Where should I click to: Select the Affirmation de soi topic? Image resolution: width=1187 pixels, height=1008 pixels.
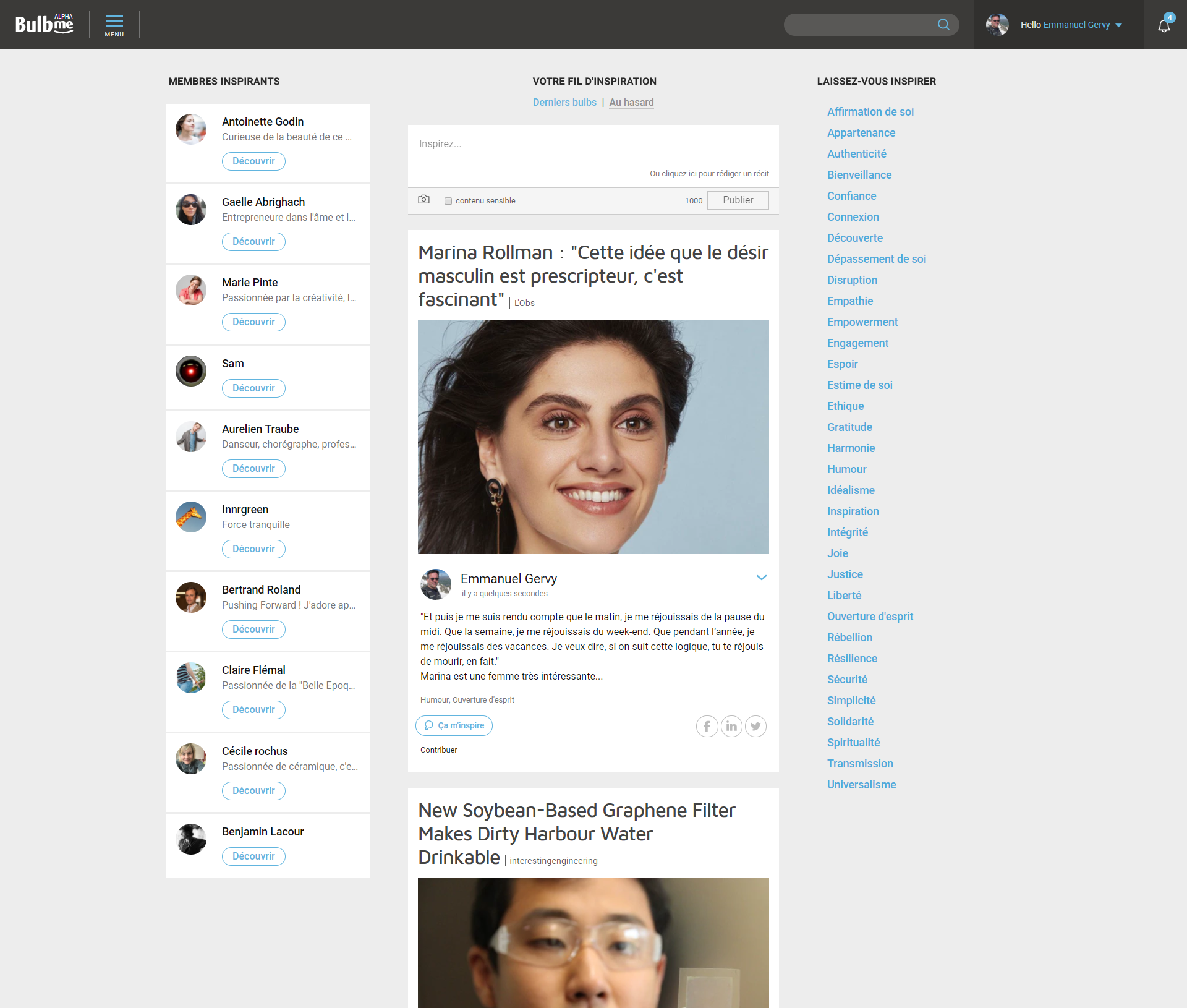(870, 112)
